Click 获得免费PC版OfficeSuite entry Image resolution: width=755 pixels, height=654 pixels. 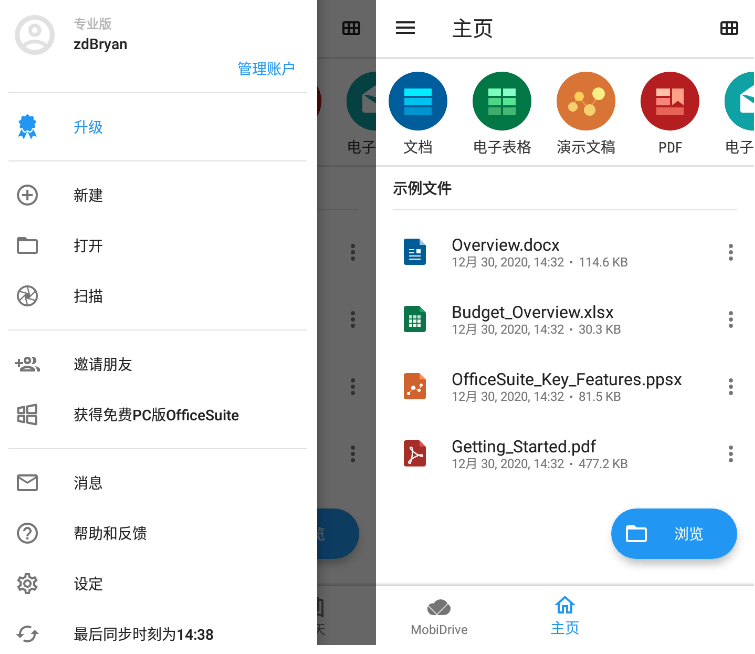pyautogui.click(x=156, y=415)
